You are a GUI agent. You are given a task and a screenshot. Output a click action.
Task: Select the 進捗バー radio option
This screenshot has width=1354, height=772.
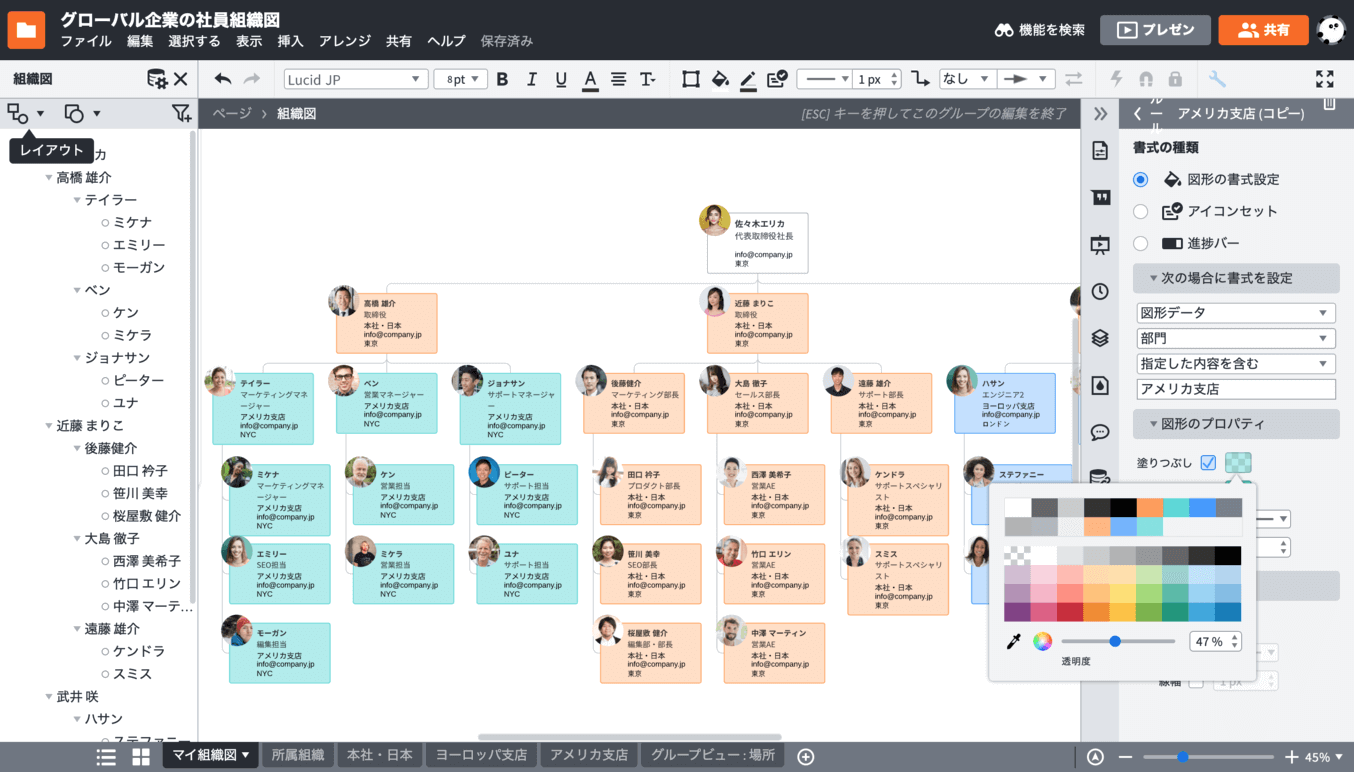coord(1140,243)
